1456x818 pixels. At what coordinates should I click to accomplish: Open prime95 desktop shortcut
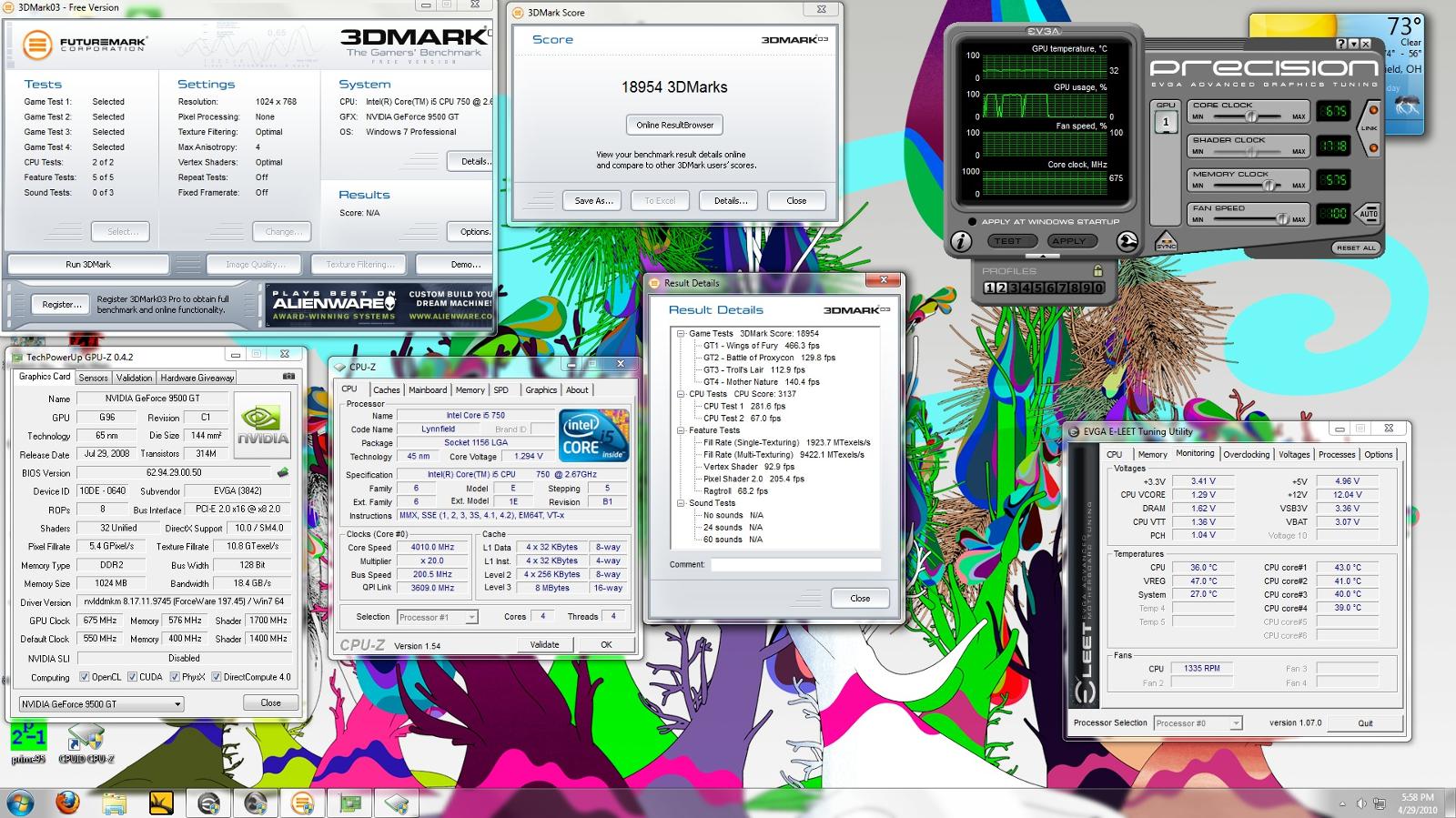[x=28, y=742]
